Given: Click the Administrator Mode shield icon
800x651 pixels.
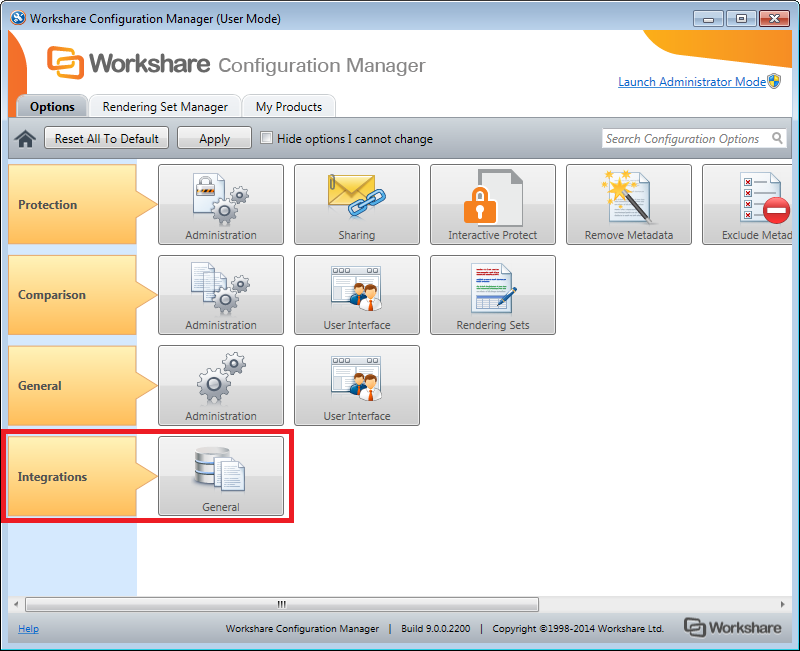Looking at the screenshot, I should click(774, 81).
